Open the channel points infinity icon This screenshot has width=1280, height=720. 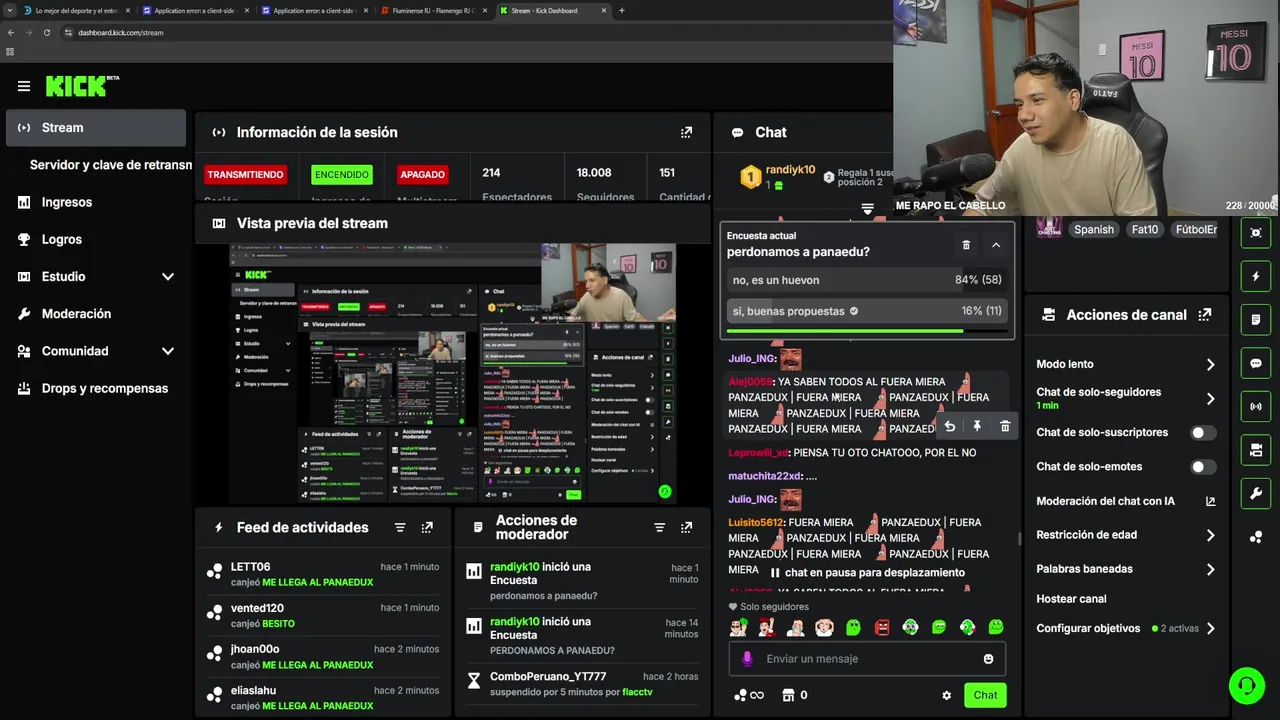coord(749,695)
